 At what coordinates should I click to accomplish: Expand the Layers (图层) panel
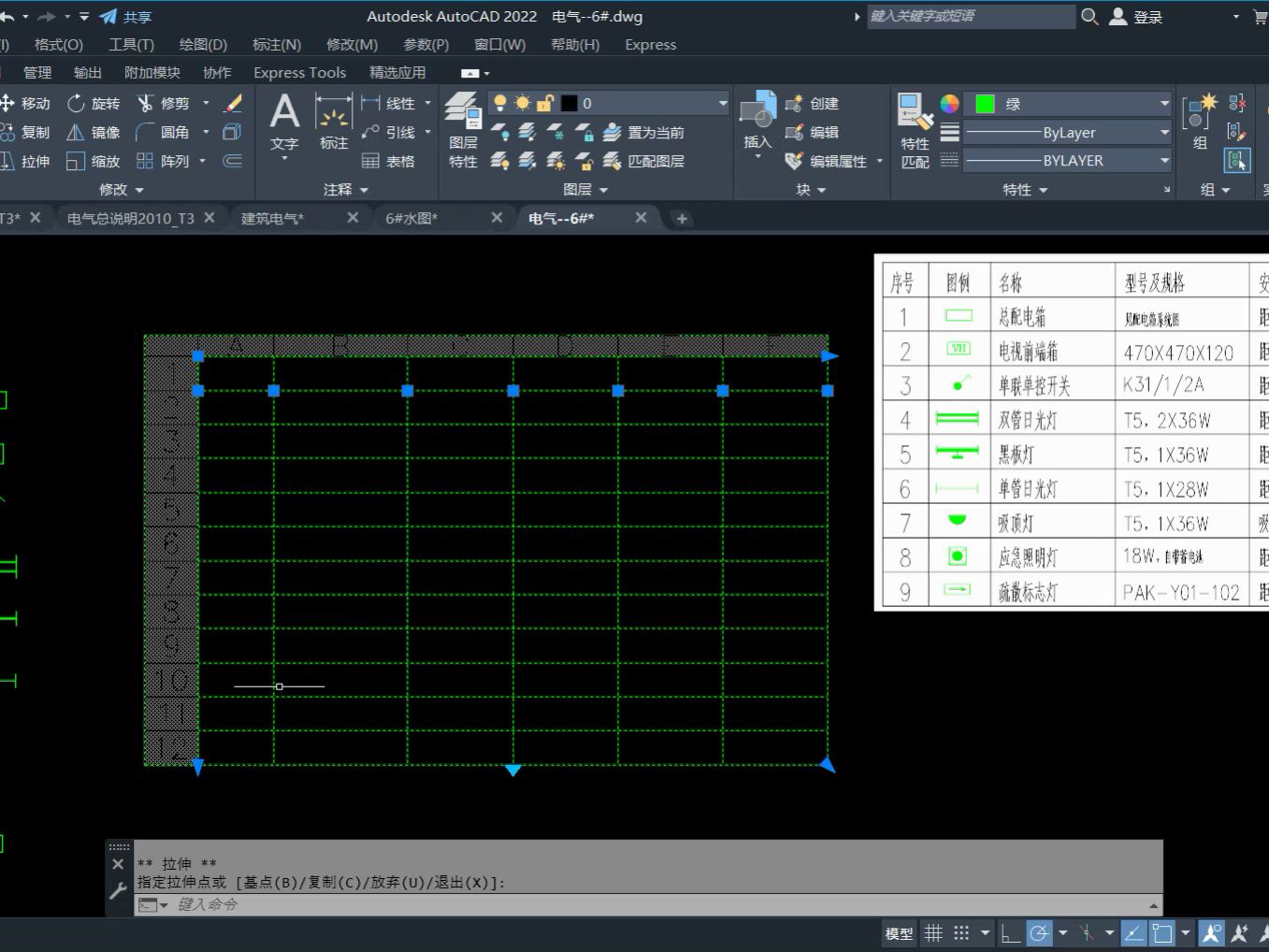586,189
